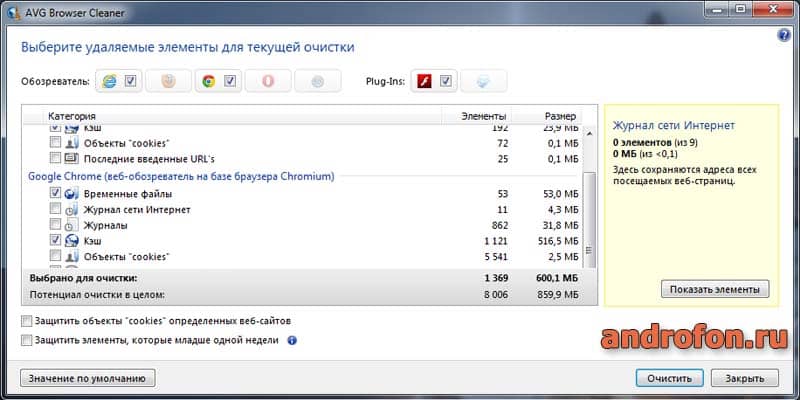Click the disabled Silverlight plug-in icon

[x=483, y=81]
